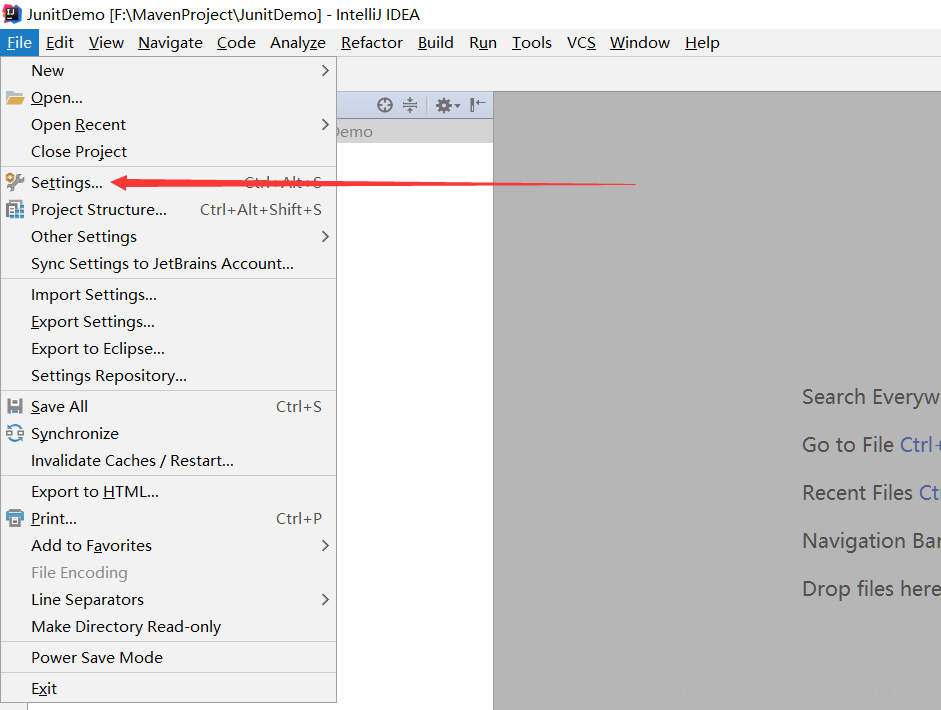941x710 pixels.
Task: Open the File menu
Action: [x=19, y=43]
